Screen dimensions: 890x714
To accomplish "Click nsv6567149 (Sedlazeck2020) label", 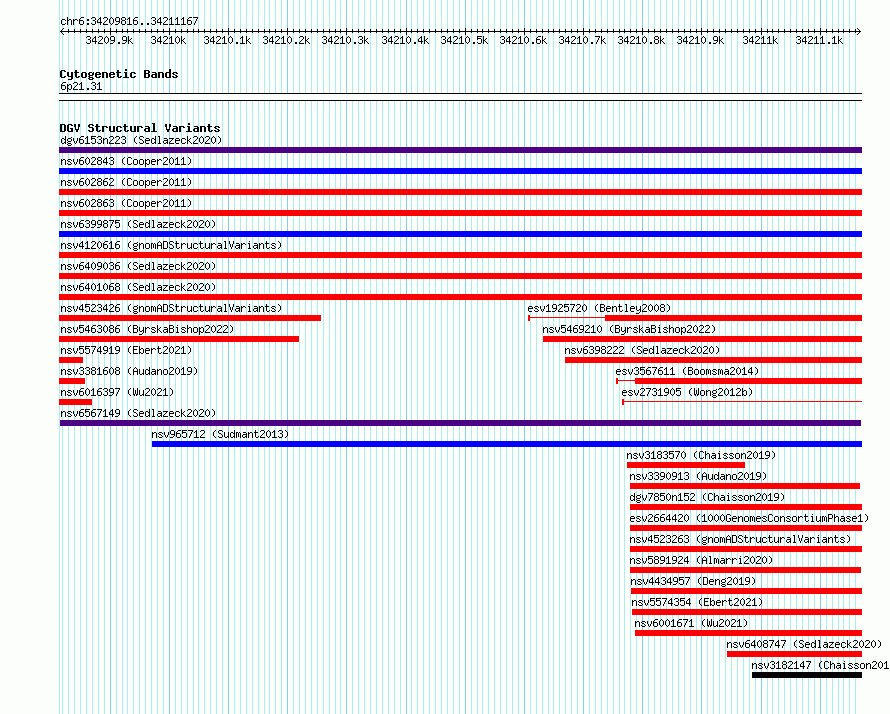I will (138, 413).
